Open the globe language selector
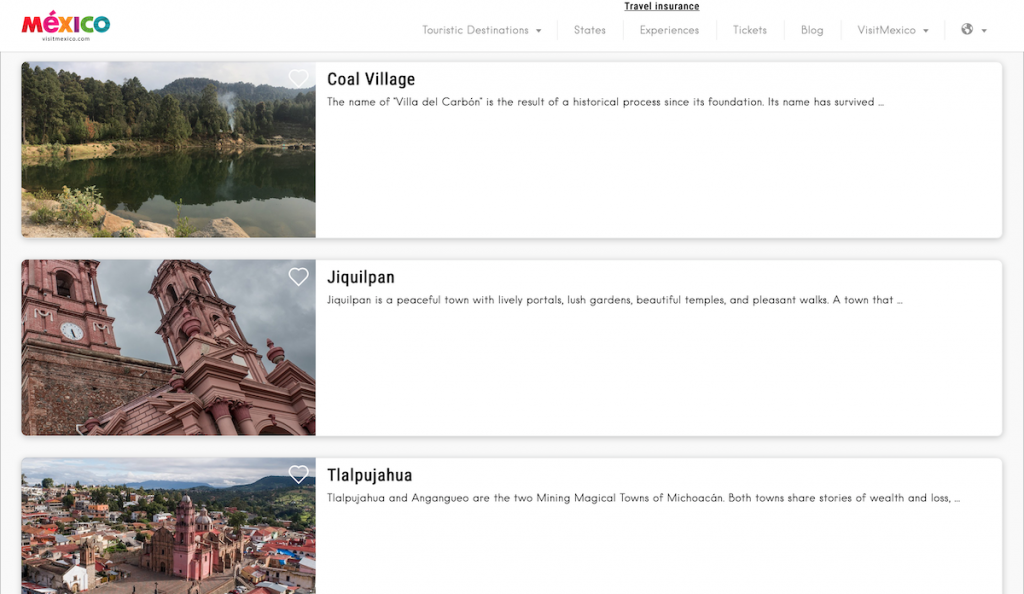This screenshot has height=594, width=1024. [x=967, y=29]
